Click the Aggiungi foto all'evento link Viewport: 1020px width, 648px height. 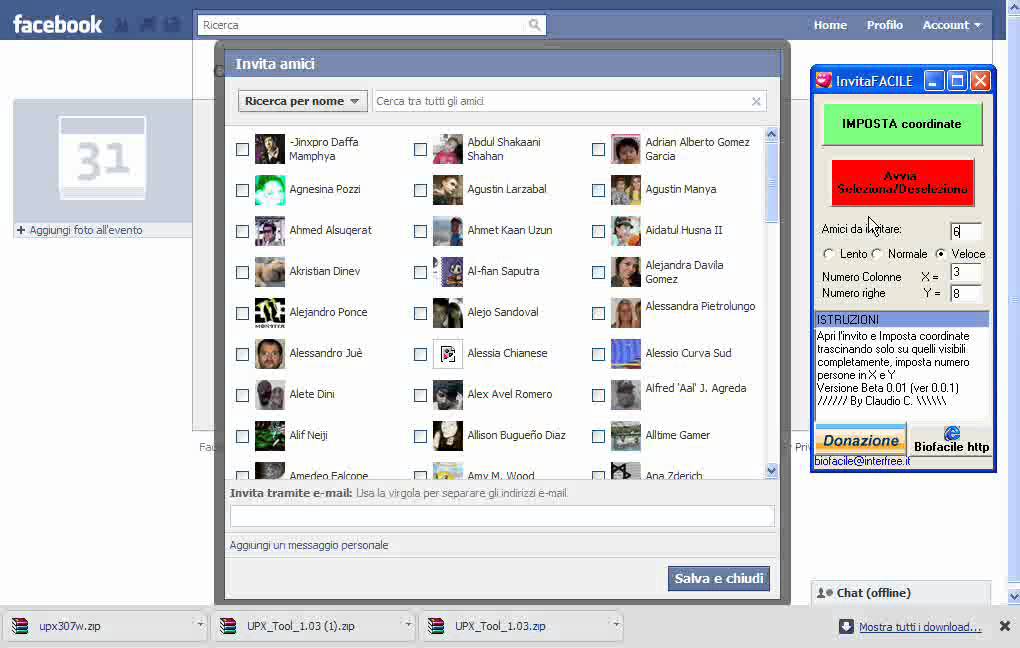(86, 230)
